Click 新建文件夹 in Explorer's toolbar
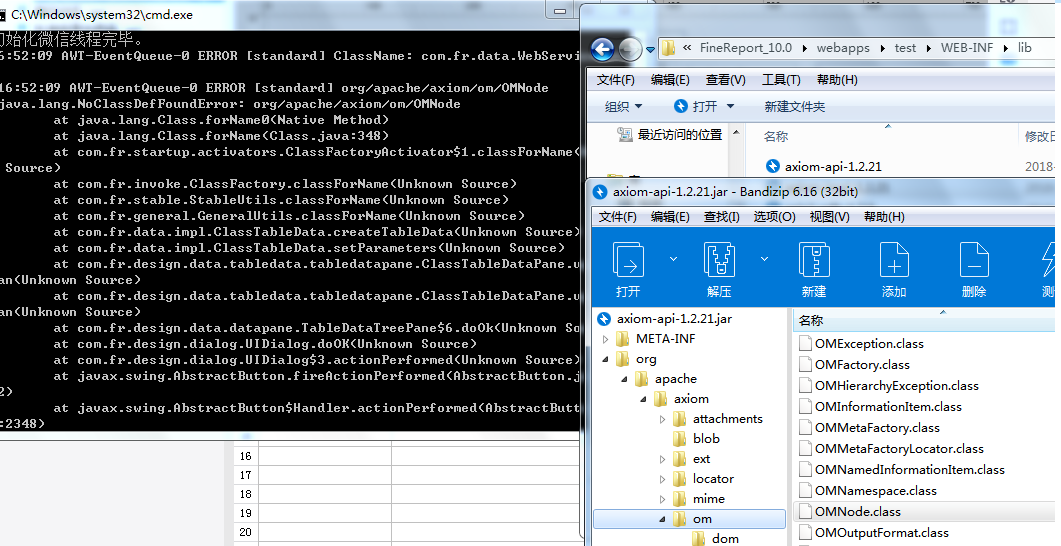 pos(794,106)
